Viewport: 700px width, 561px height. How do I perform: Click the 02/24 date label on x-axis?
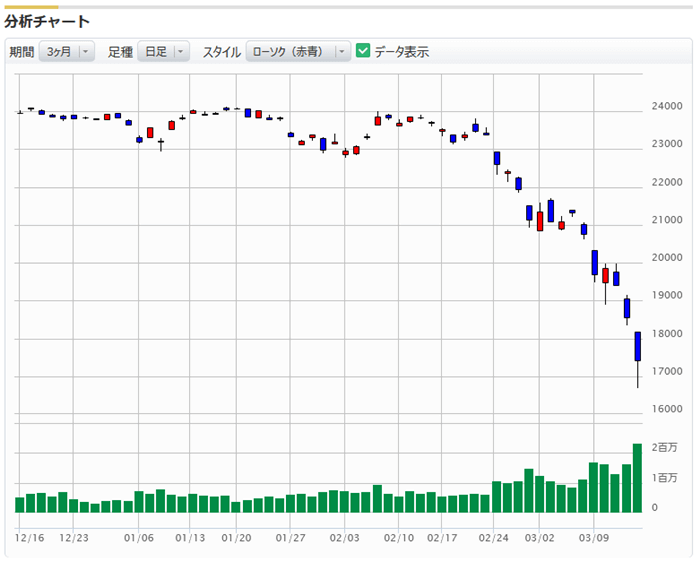point(492,537)
